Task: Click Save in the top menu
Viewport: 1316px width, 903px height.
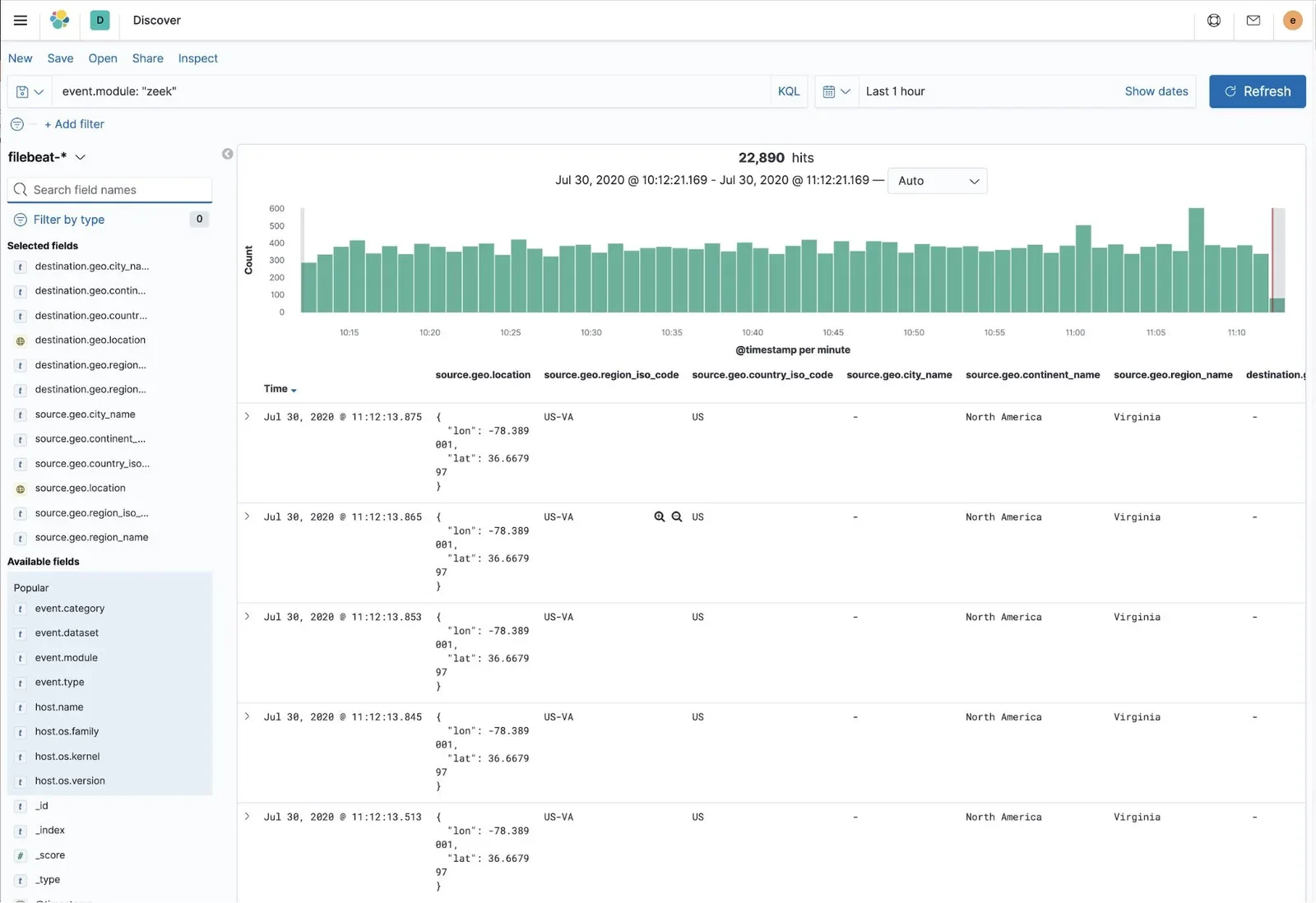Action: (x=60, y=58)
